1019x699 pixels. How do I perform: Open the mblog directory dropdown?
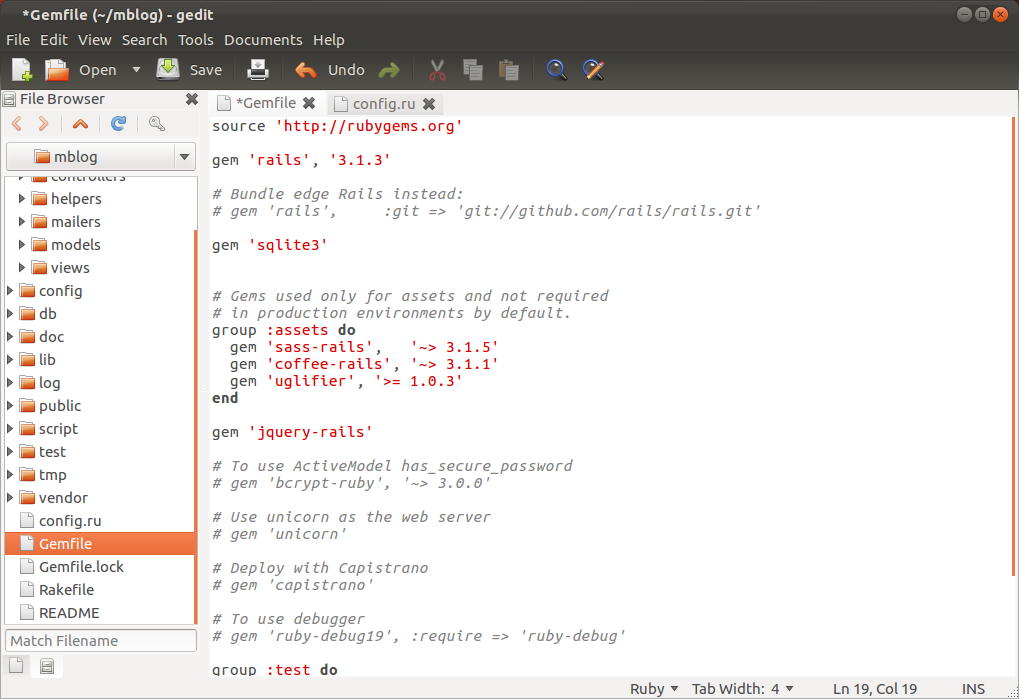[x=184, y=157]
